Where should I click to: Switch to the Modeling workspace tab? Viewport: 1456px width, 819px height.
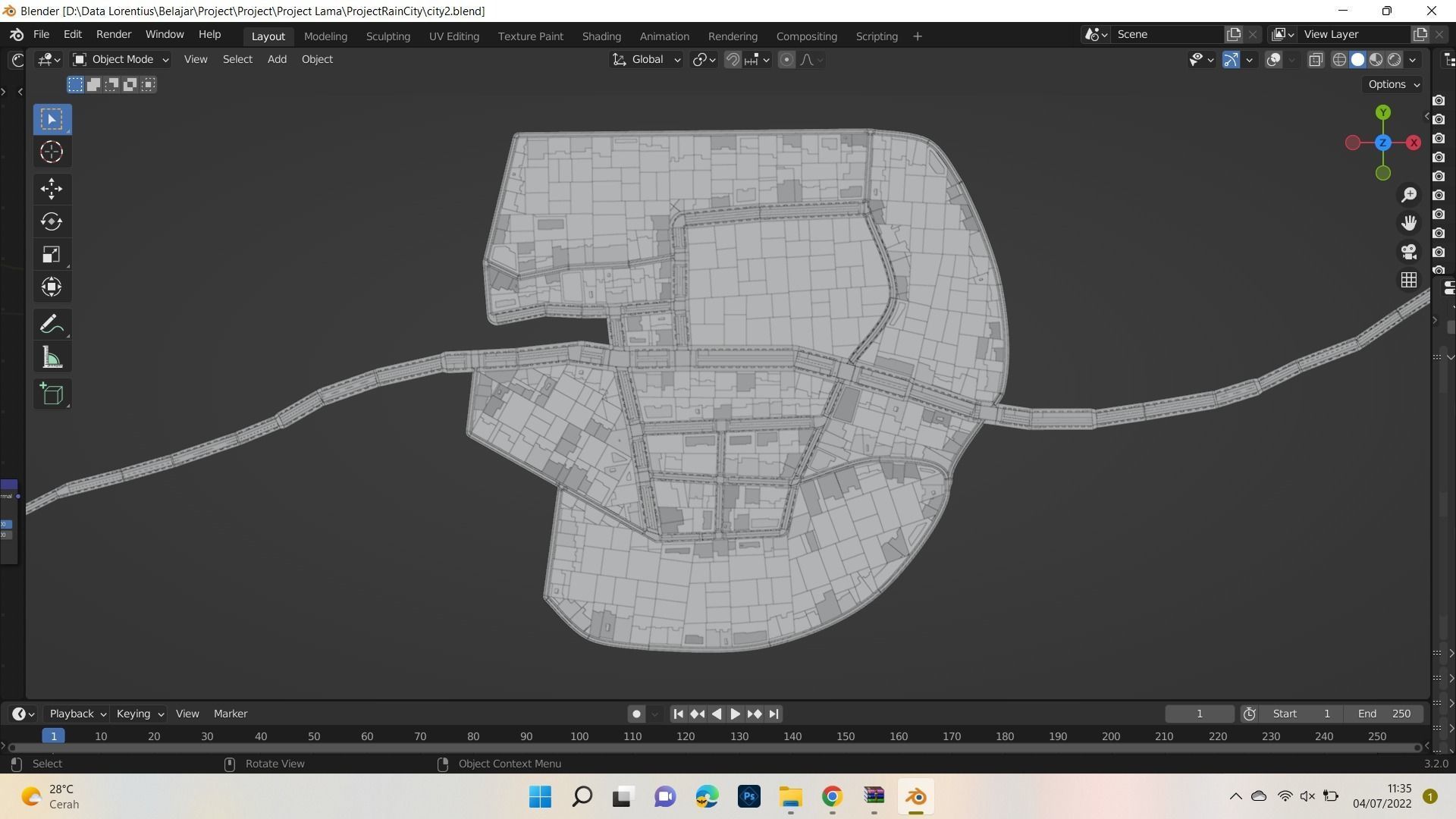click(325, 36)
